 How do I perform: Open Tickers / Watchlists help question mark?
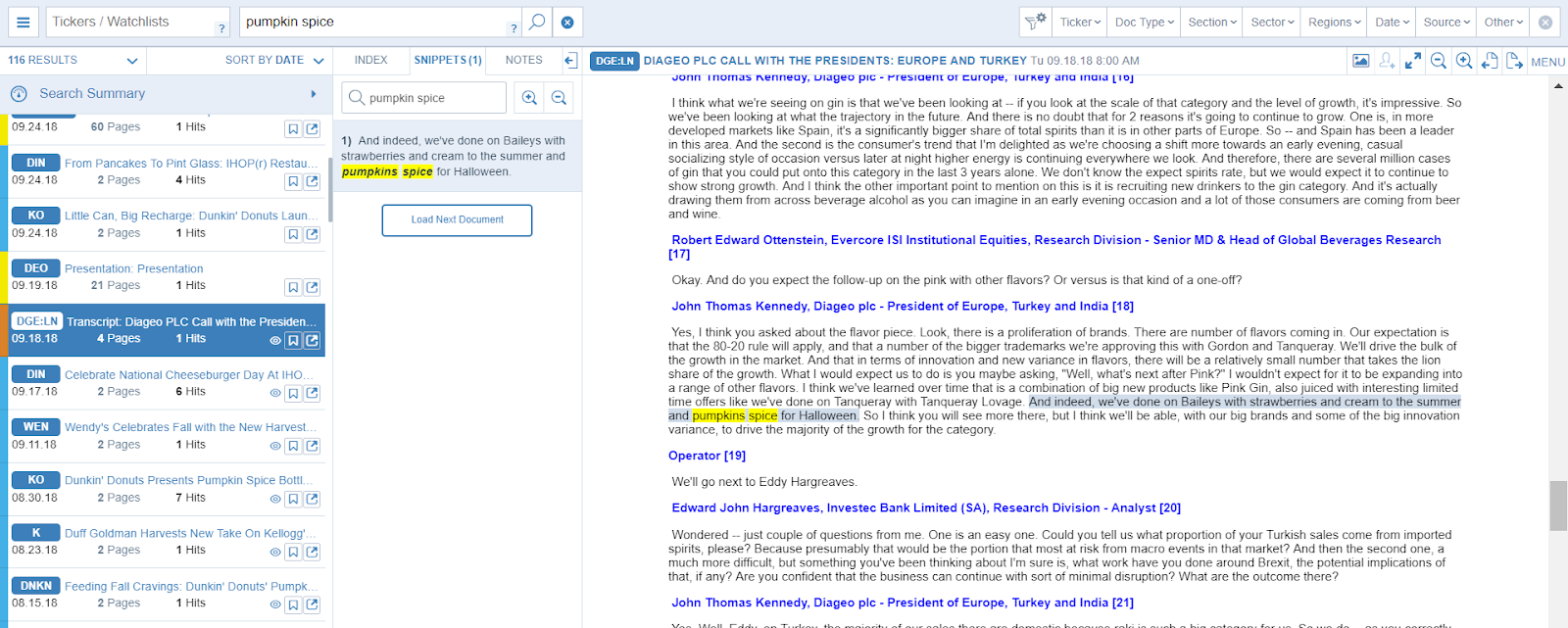tap(221, 28)
